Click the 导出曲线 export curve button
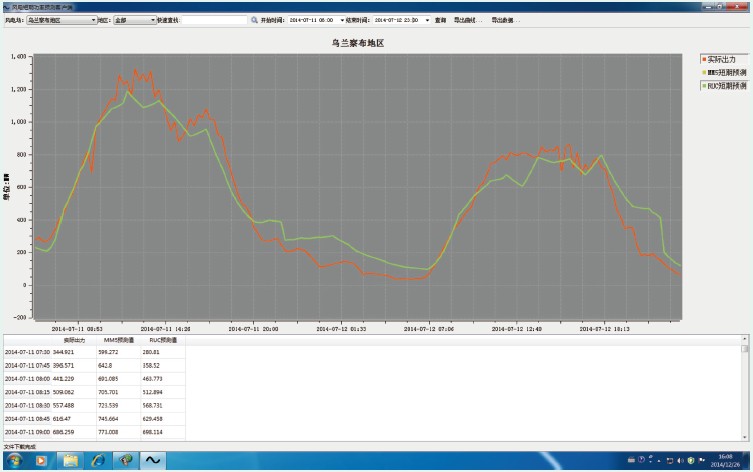Screen dimensions: 753x472 pyautogui.click(x=467, y=20)
